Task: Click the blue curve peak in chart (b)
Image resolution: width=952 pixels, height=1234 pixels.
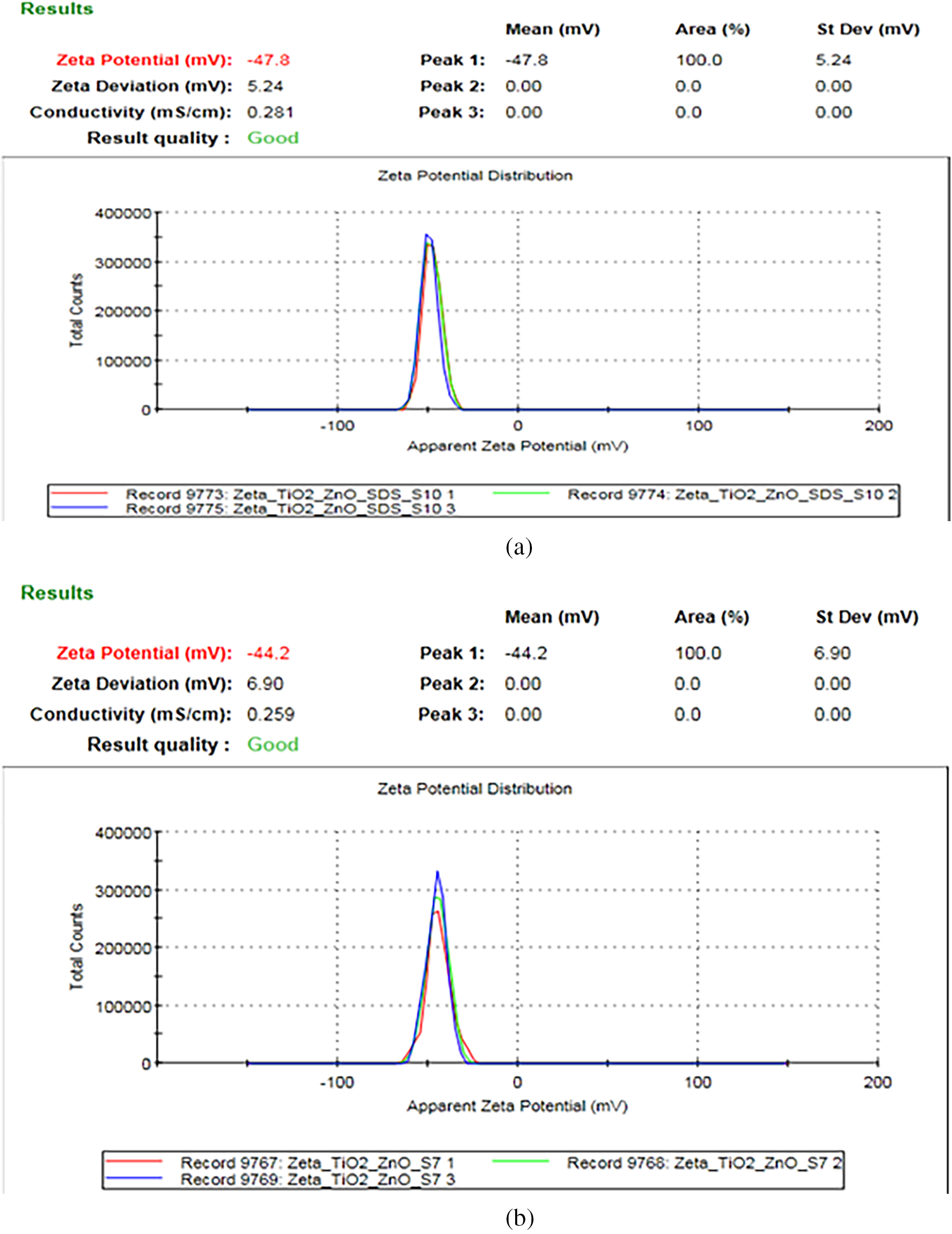Action: click(x=437, y=872)
